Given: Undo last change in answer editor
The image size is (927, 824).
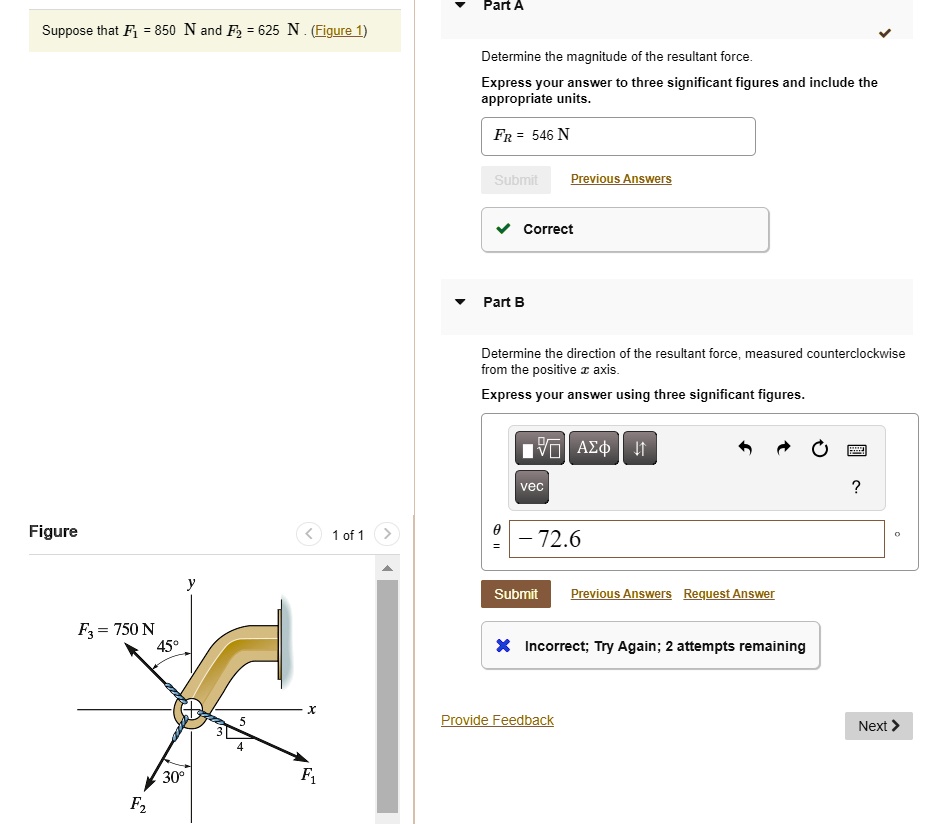Looking at the screenshot, I should tap(744, 449).
